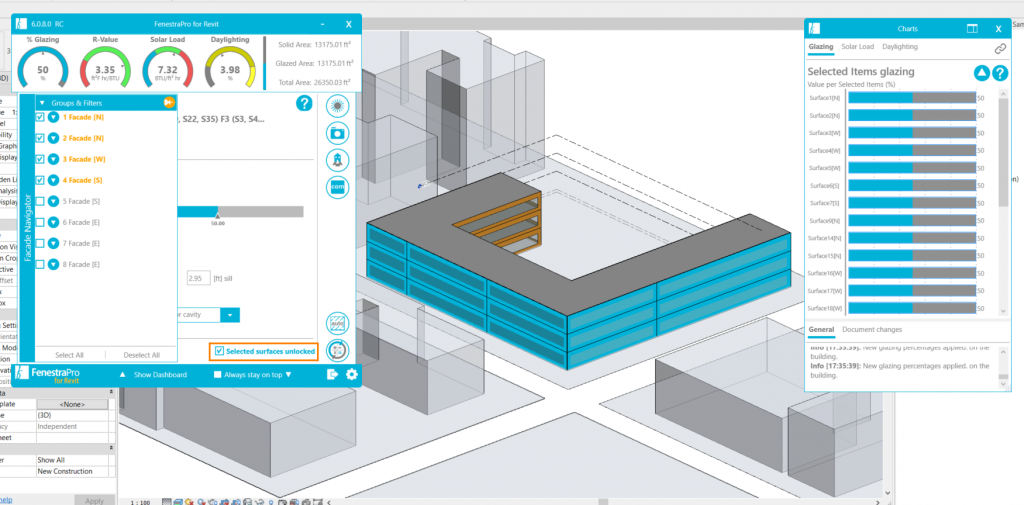The width and height of the screenshot is (1024, 505).
Task: Click the 'auto' glazing icon
Action: click(338, 323)
